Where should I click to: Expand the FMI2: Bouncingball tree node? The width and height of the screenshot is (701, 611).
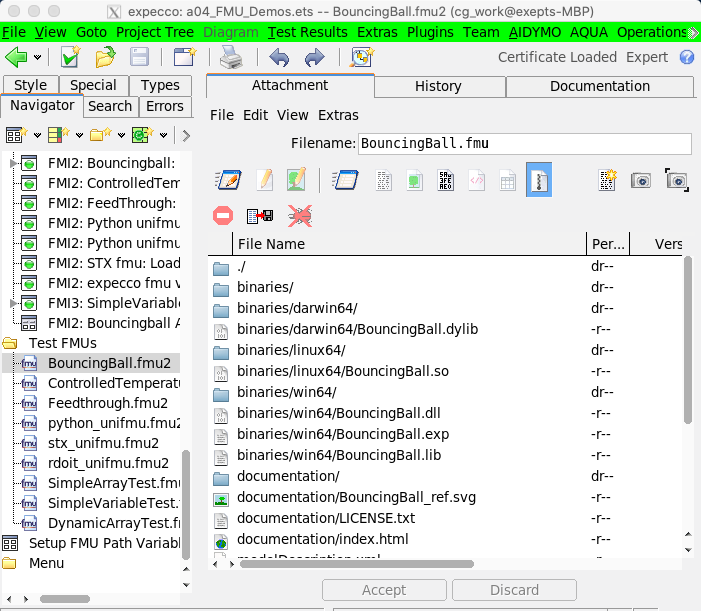[x=13, y=163]
